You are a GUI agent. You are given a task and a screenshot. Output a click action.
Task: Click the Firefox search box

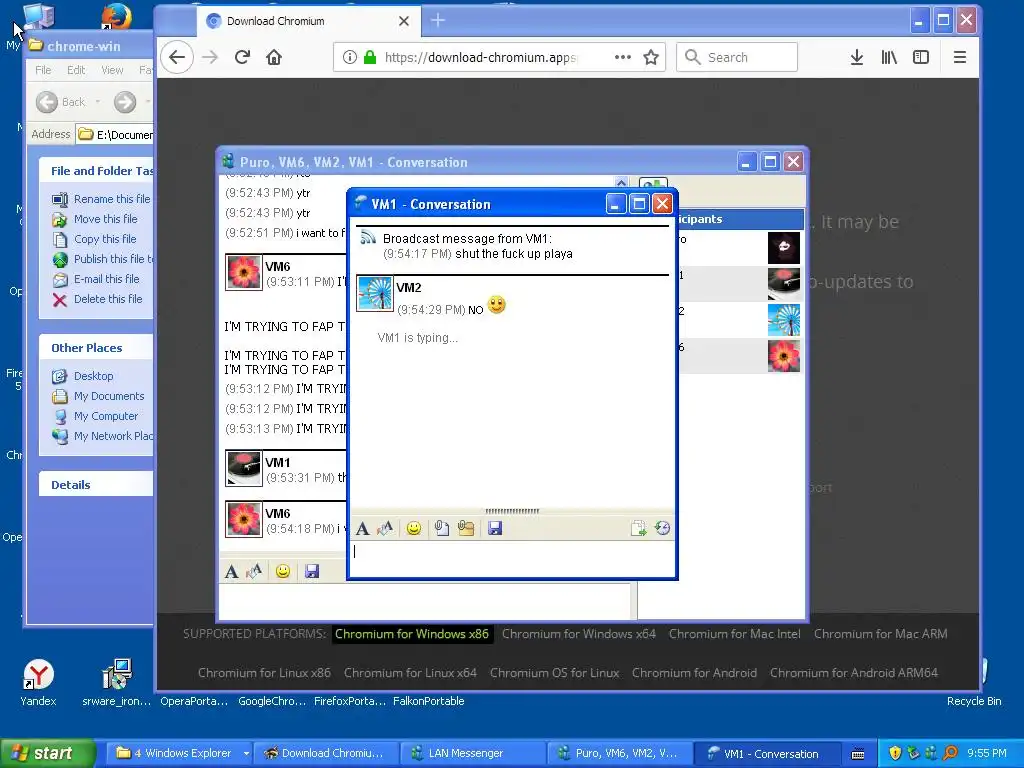(x=737, y=57)
